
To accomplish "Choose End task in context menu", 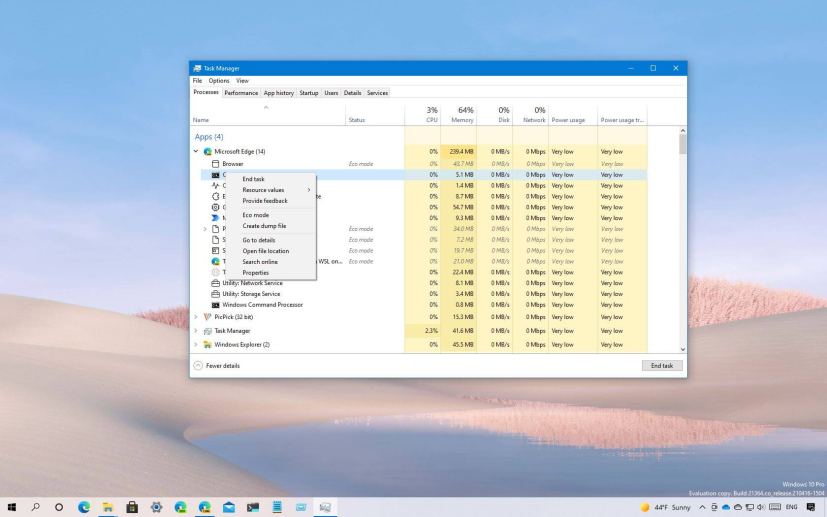I will pos(271,179).
